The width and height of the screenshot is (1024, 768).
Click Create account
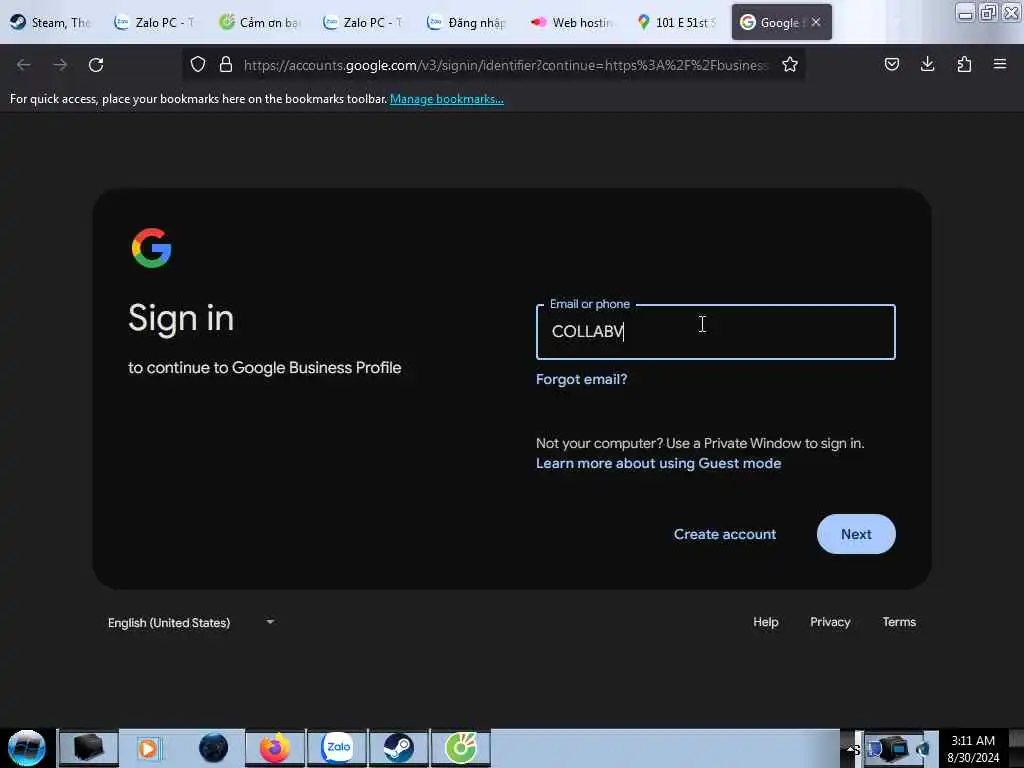tap(725, 534)
